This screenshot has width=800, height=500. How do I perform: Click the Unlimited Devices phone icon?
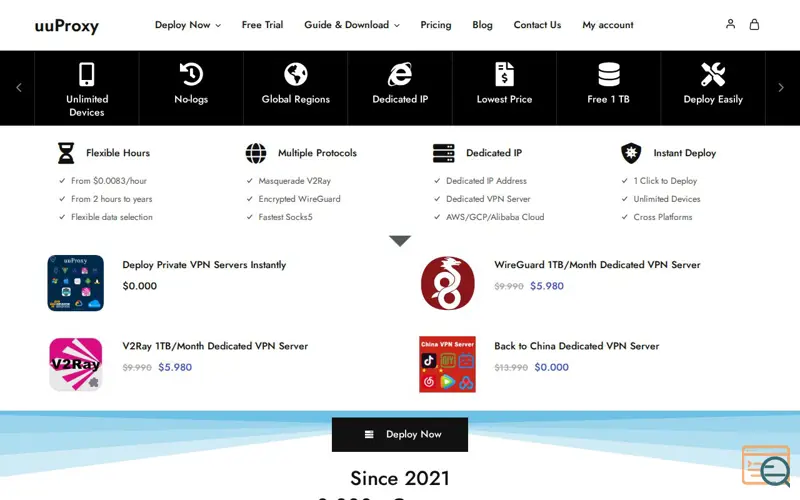pos(87,74)
